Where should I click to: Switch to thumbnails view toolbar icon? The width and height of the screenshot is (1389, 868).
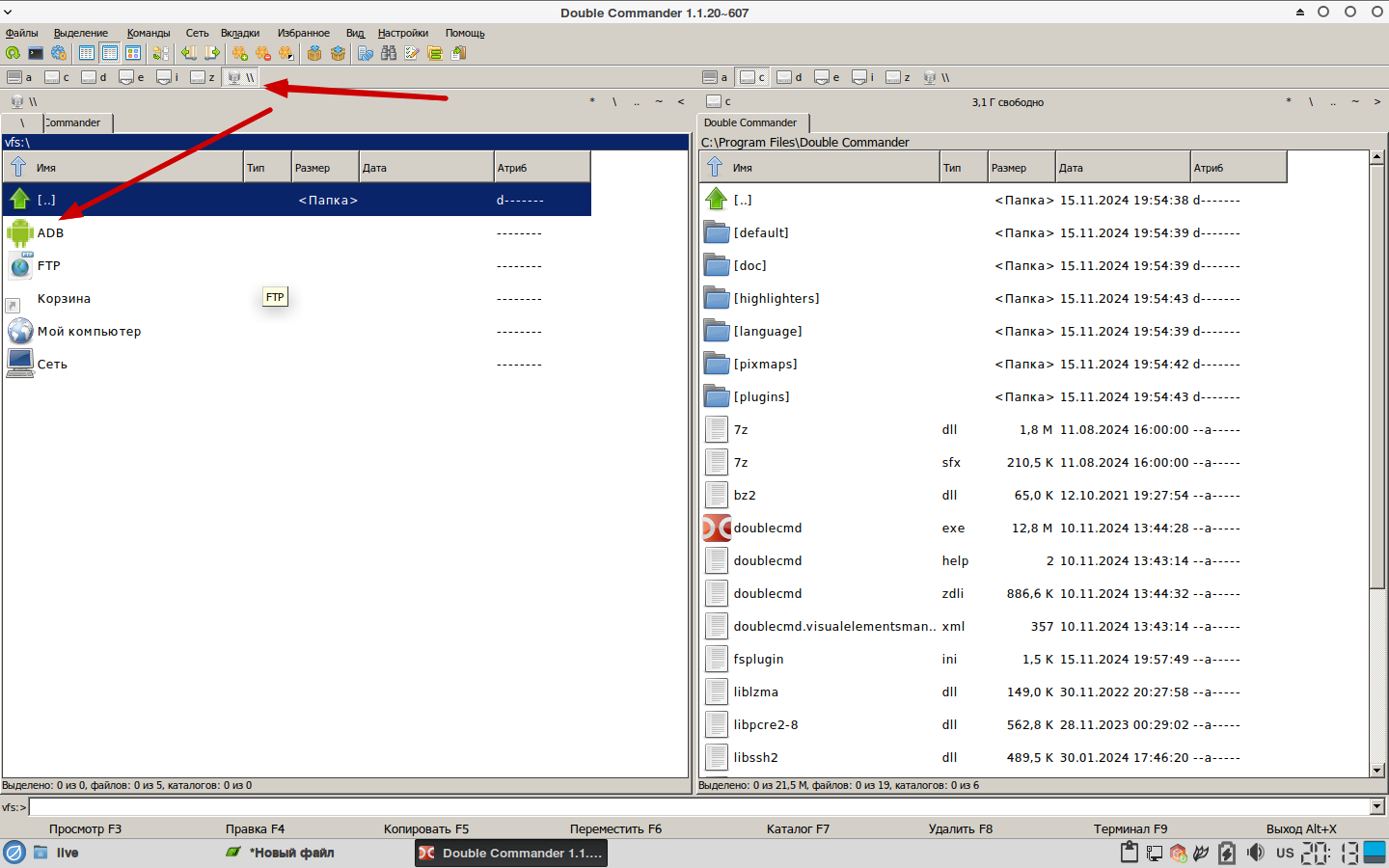(133, 53)
